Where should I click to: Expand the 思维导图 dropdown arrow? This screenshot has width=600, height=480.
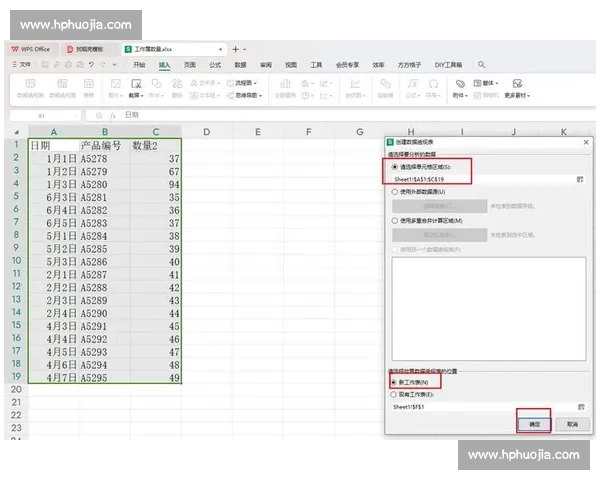click(x=259, y=96)
